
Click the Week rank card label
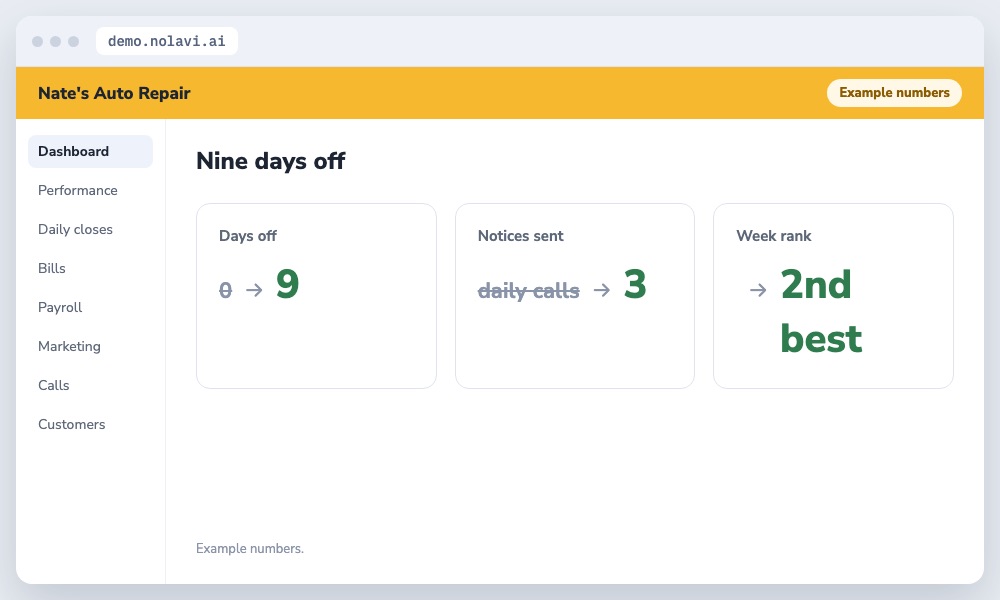[774, 236]
